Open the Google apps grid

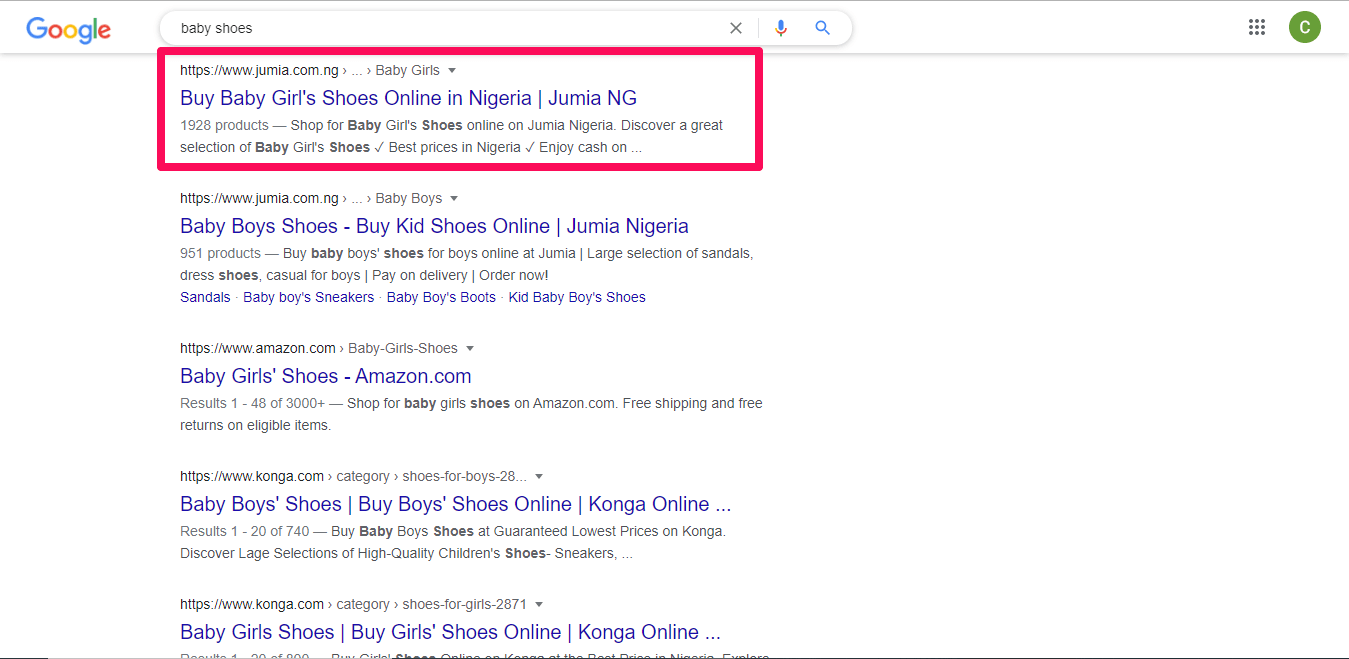pos(1257,27)
